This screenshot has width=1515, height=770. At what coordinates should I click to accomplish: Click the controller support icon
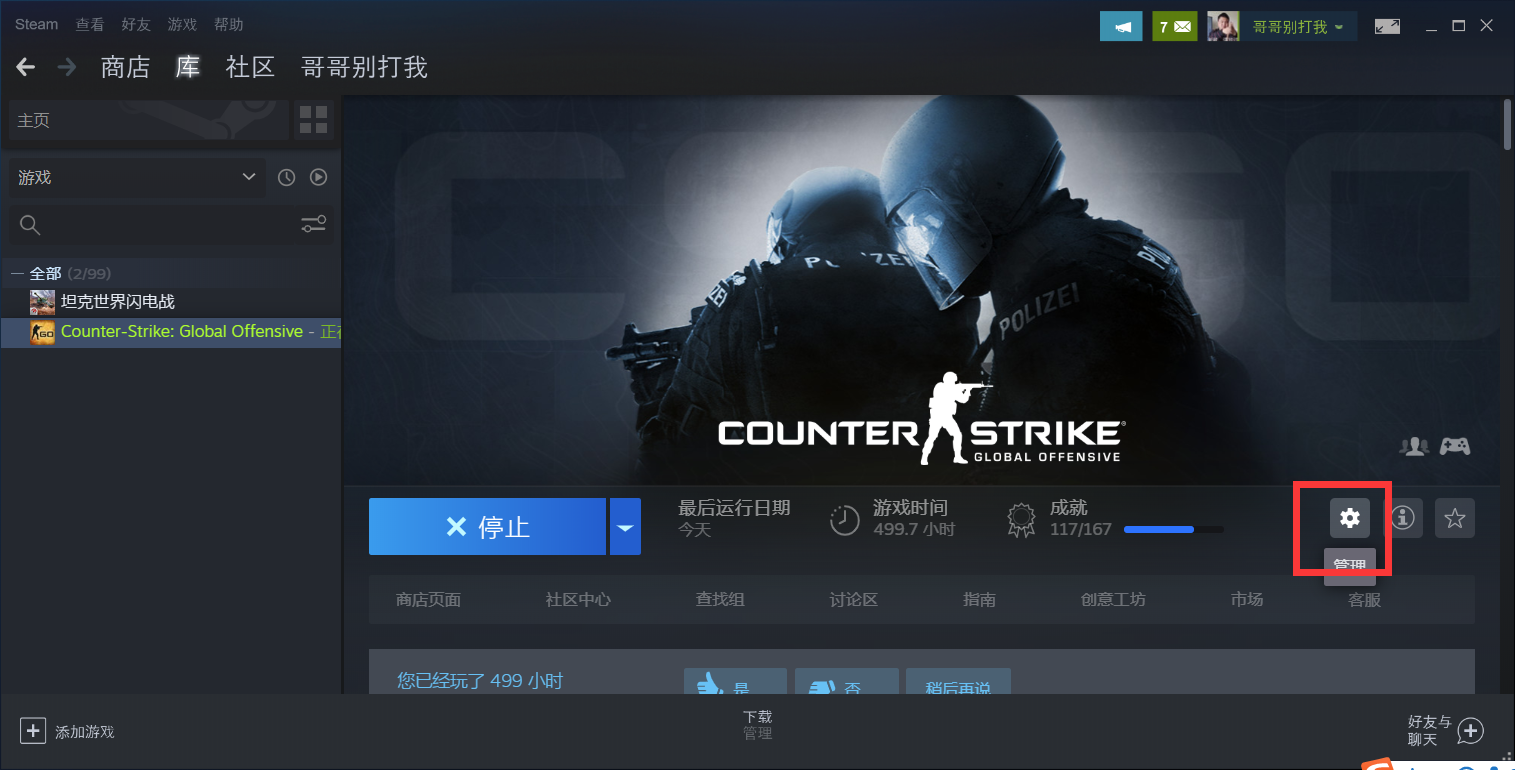tap(1455, 446)
